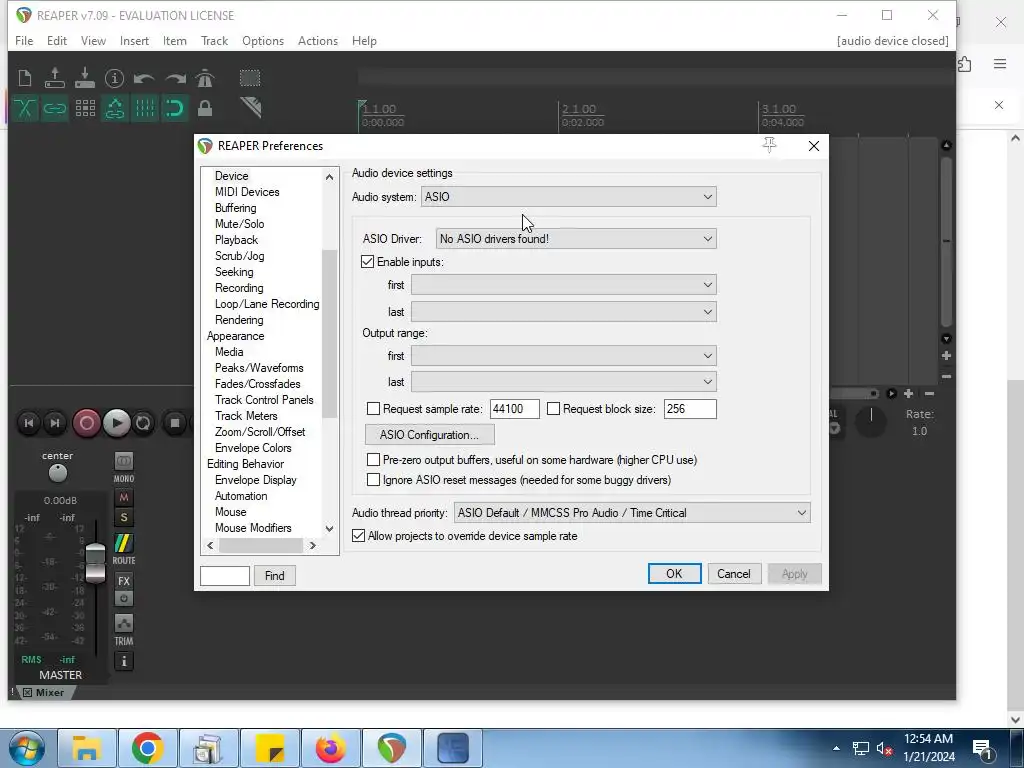The height and width of the screenshot is (768, 1024).
Task: Click the Redo toolbar icon
Action: (174, 78)
